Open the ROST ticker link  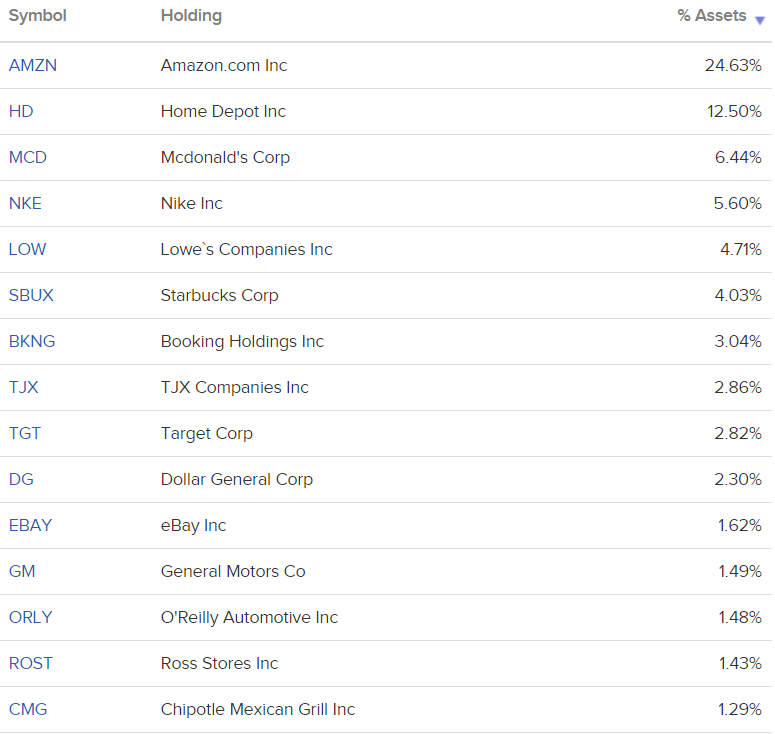pyautogui.click(x=31, y=663)
